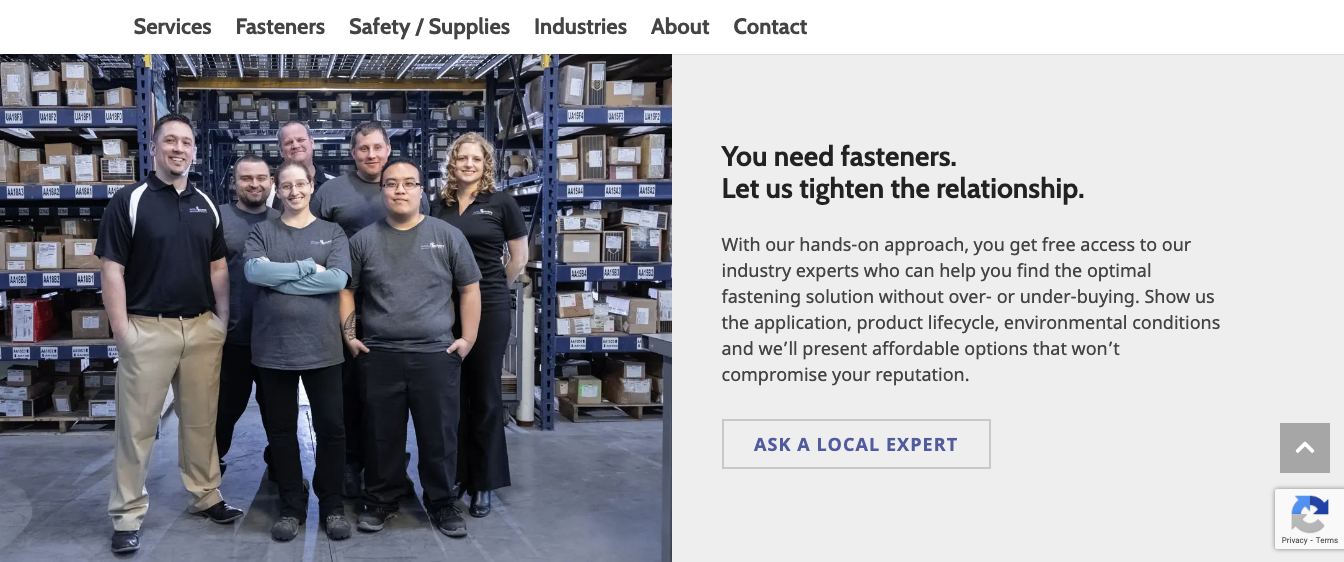This screenshot has height=562, width=1344.
Task: Open the Terms link in reCAPTCHA badge
Action: (x=1327, y=540)
